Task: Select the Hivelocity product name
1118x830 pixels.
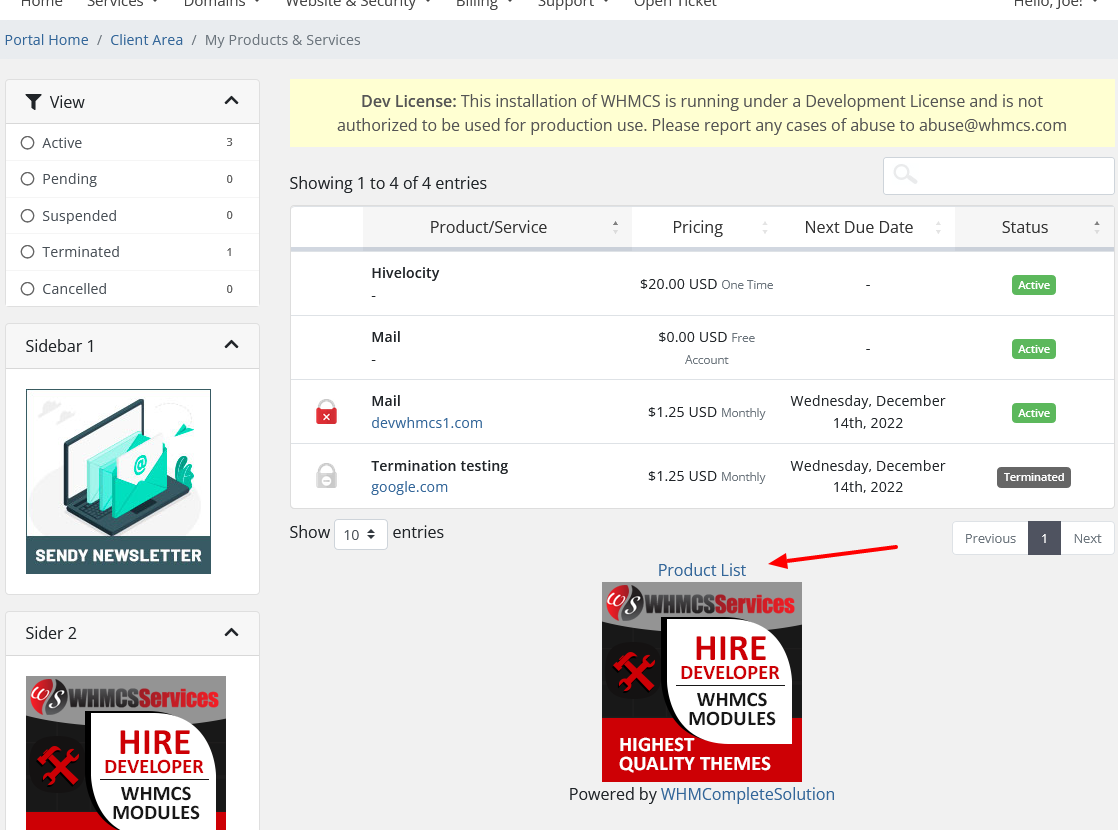Action: (405, 273)
